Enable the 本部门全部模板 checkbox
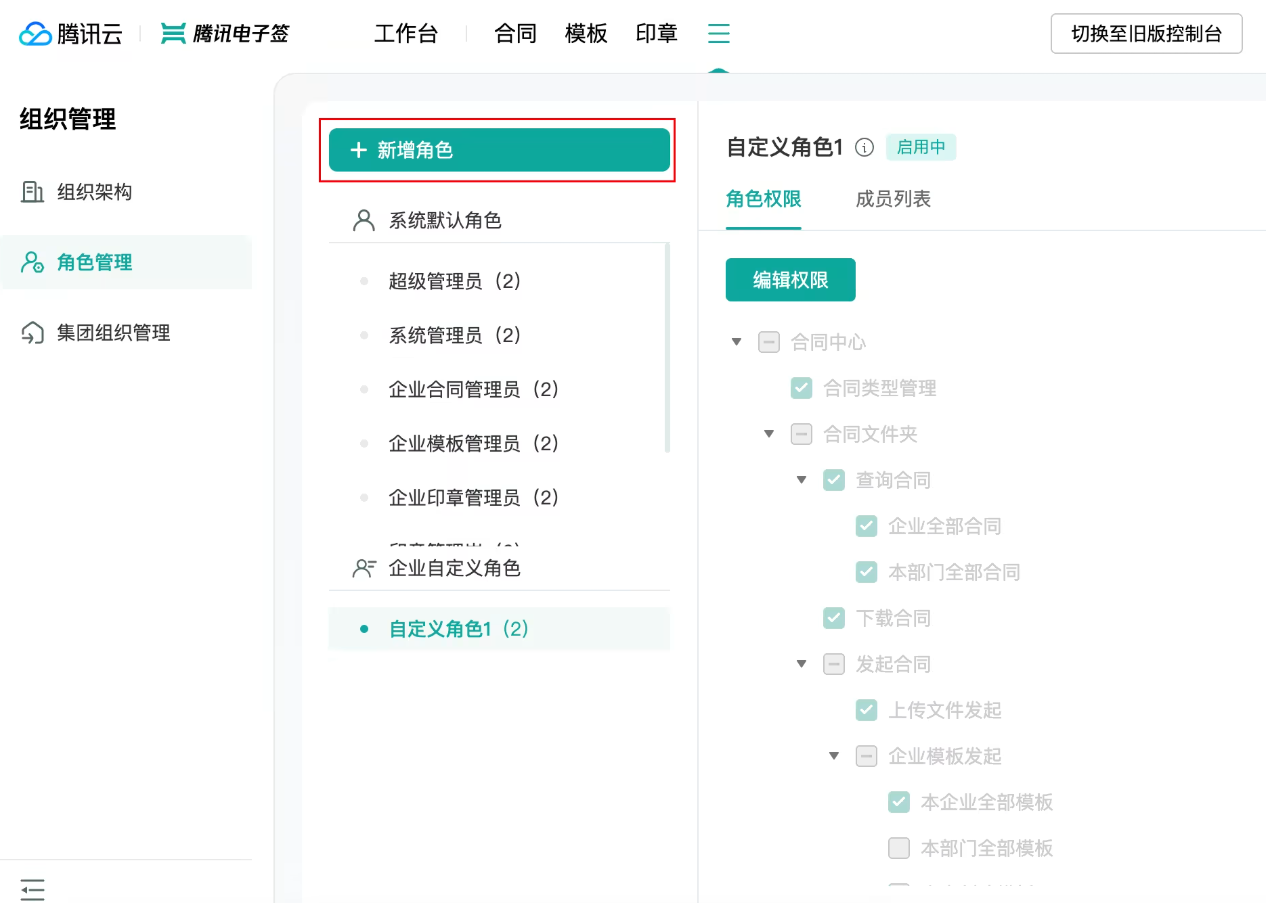Viewport: 1266px width, 903px height. pyautogui.click(x=898, y=847)
